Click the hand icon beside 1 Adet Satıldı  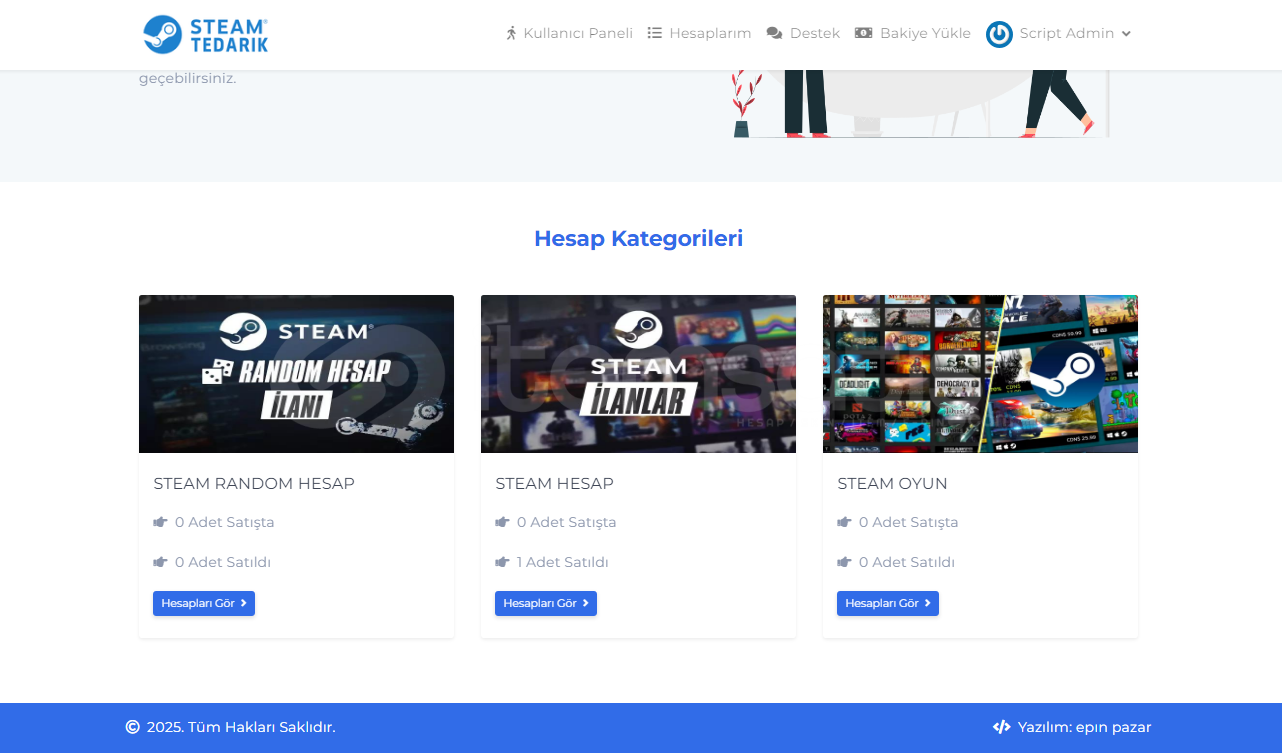pyautogui.click(x=502, y=562)
